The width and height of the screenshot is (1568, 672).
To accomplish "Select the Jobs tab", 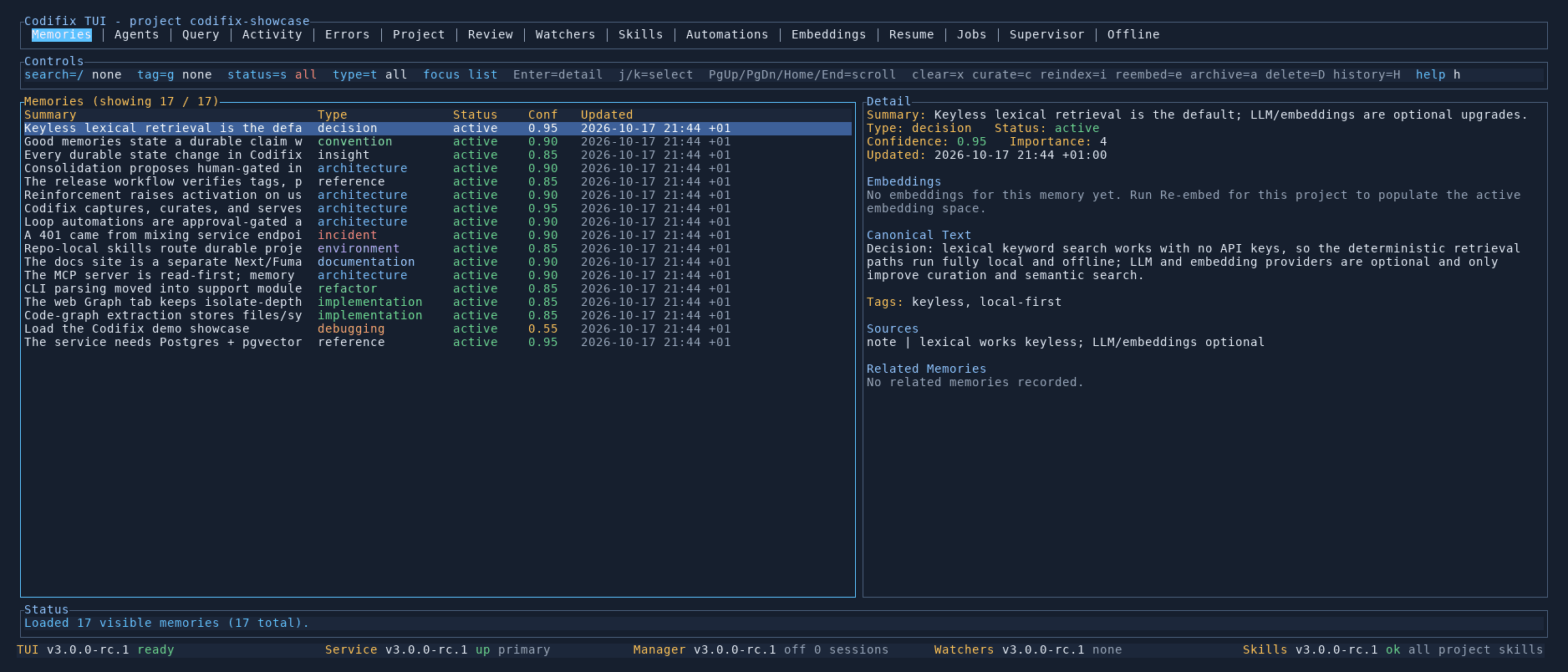I will click(971, 35).
